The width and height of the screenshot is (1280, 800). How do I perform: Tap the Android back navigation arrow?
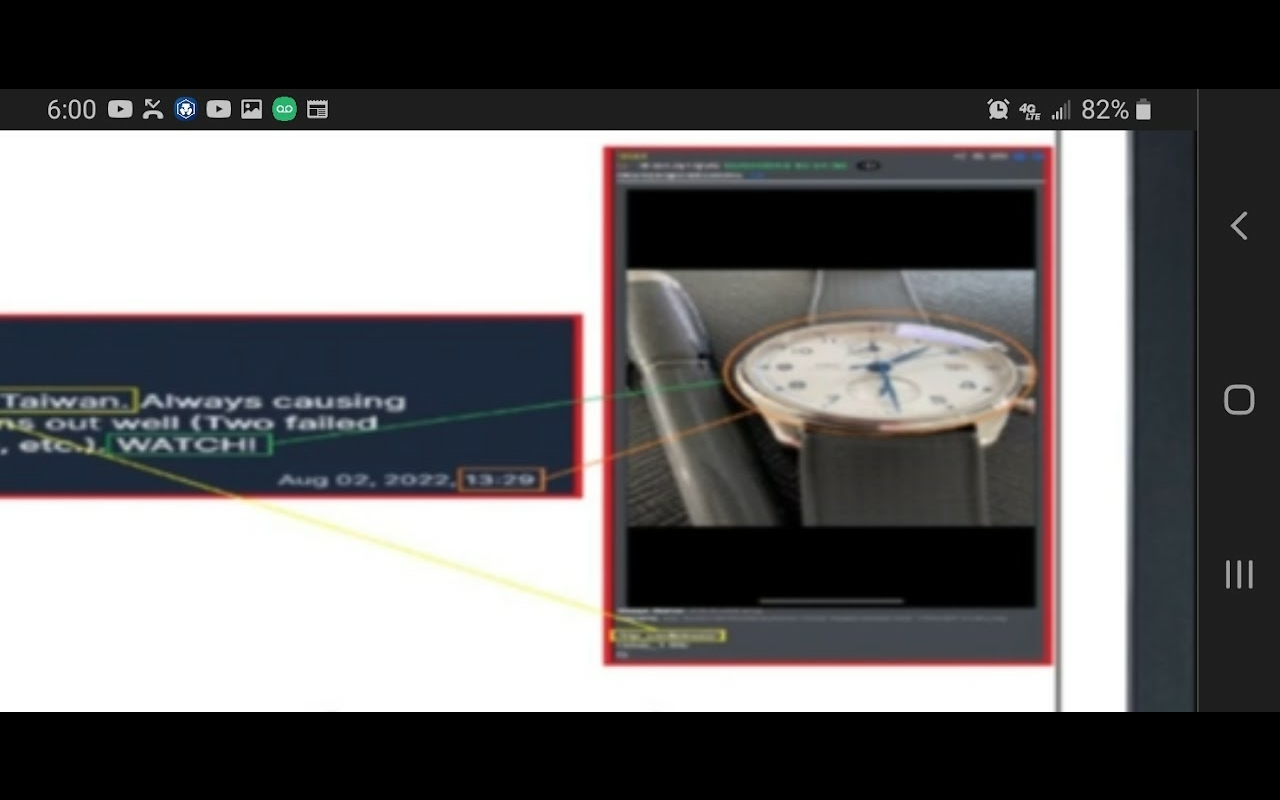(x=1239, y=226)
